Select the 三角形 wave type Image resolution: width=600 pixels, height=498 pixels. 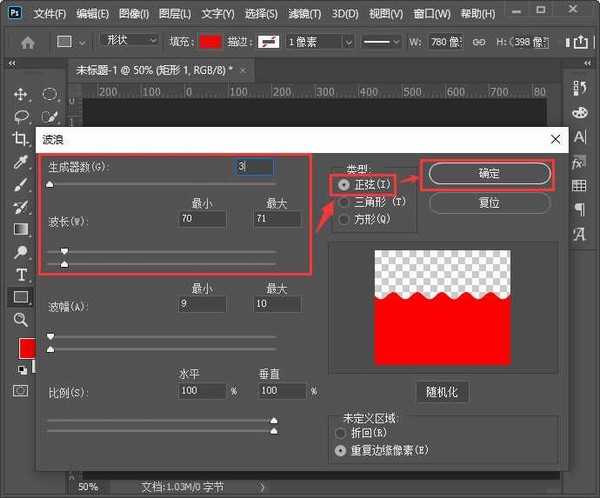pos(345,202)
